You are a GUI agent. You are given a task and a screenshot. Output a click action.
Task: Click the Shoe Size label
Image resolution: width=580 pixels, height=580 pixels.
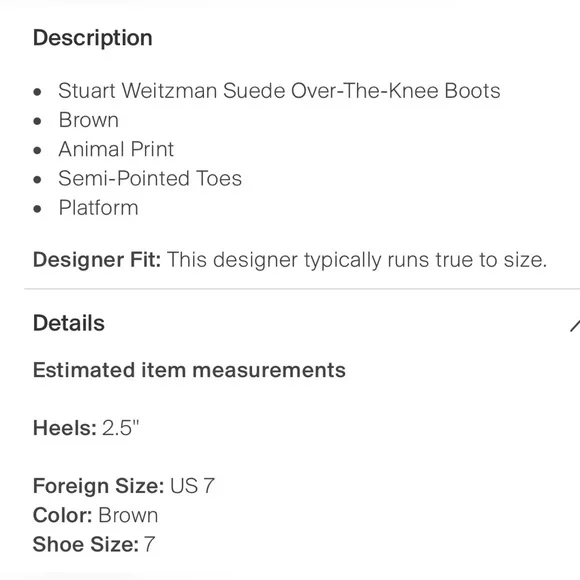(86, 544)
